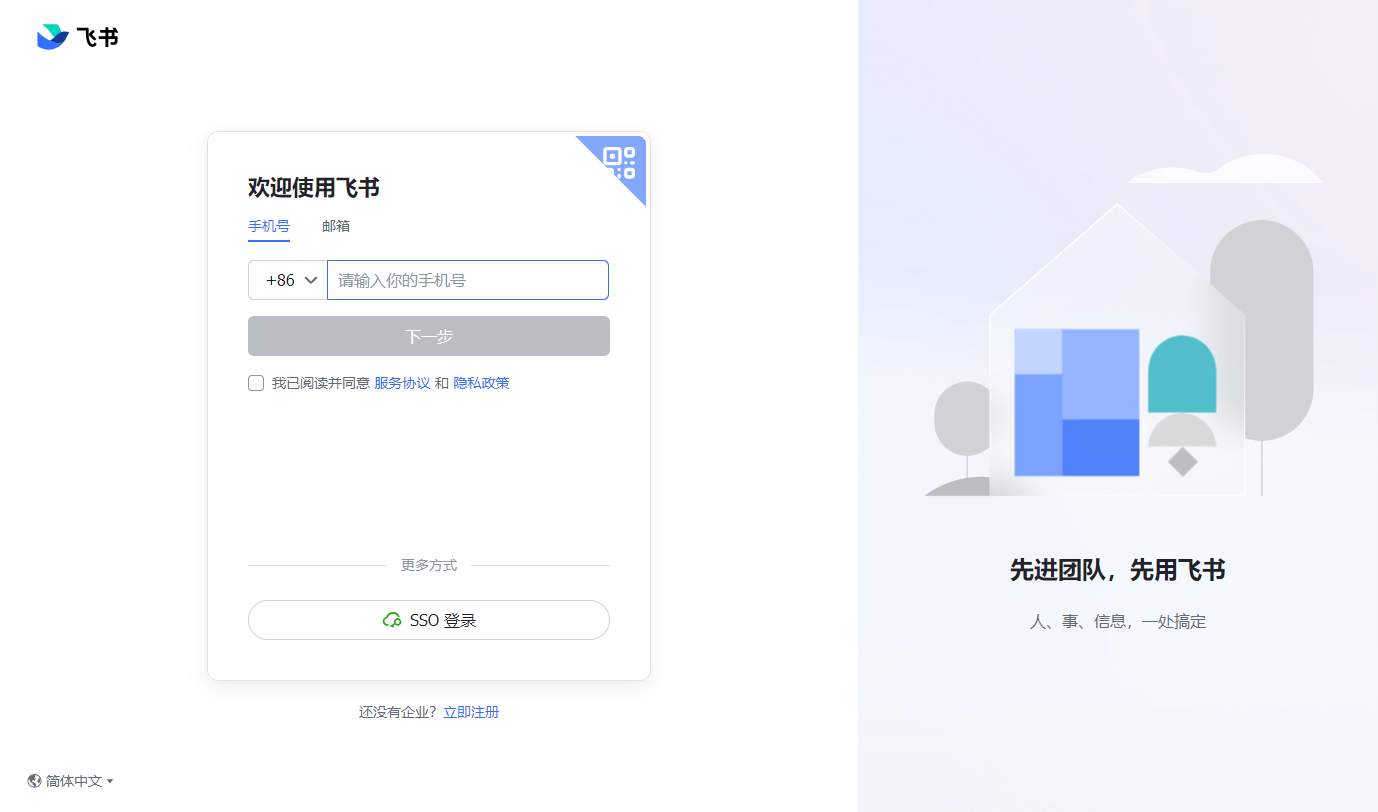Switch to QR code login

point(620,162)
